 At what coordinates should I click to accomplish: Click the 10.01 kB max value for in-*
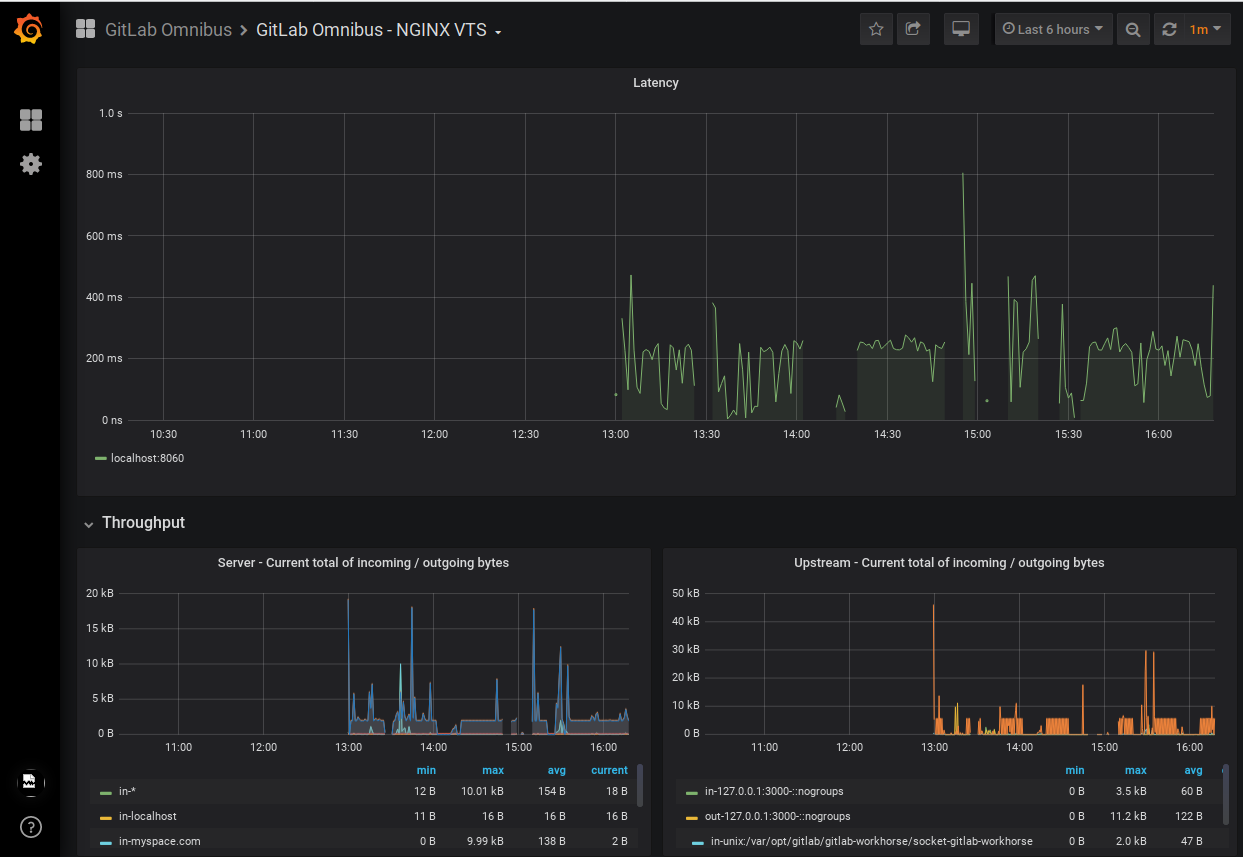click(x=480, y=792)
